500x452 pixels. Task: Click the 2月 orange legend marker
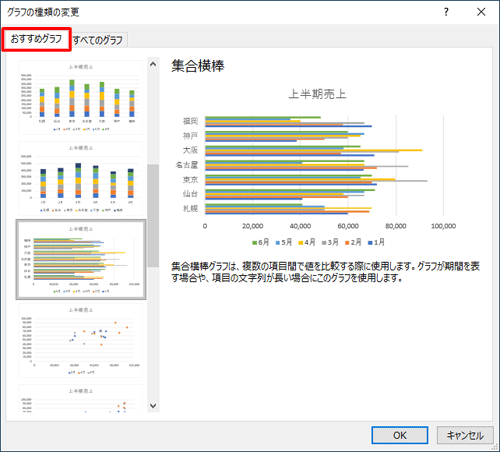(x=347, y=243)
